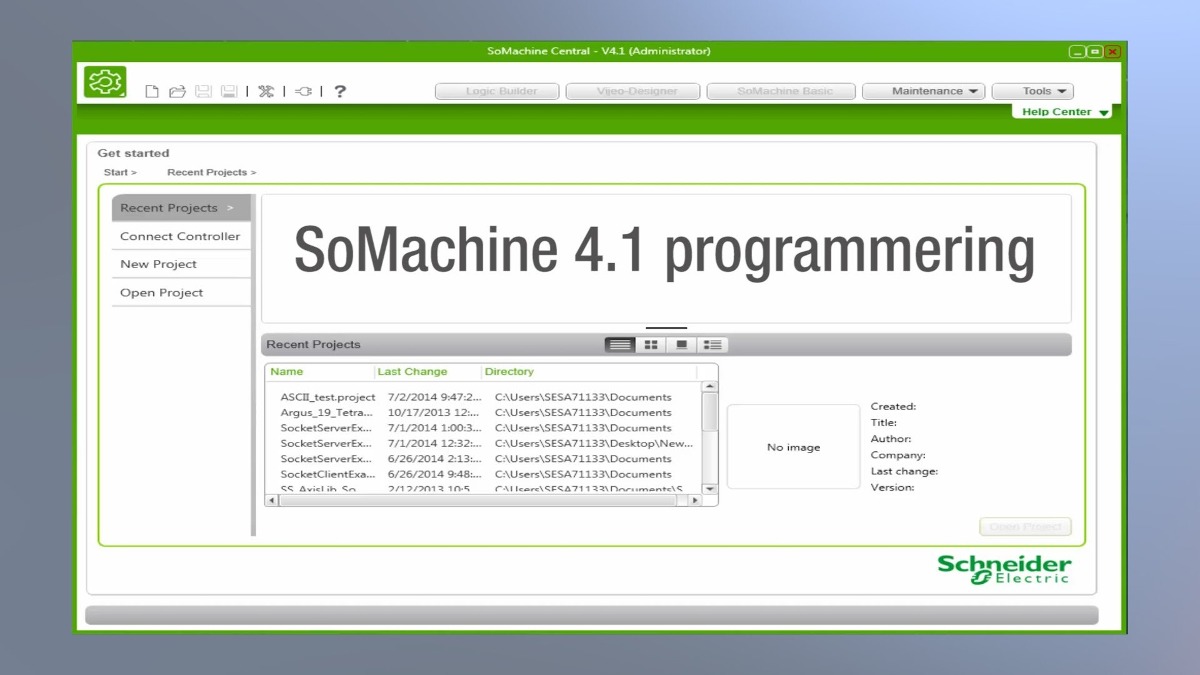The height and width of the screenshot is (675, 1200).
Task: Choose Open Project in the left sidebar
Action: click(x=181, y=293)
